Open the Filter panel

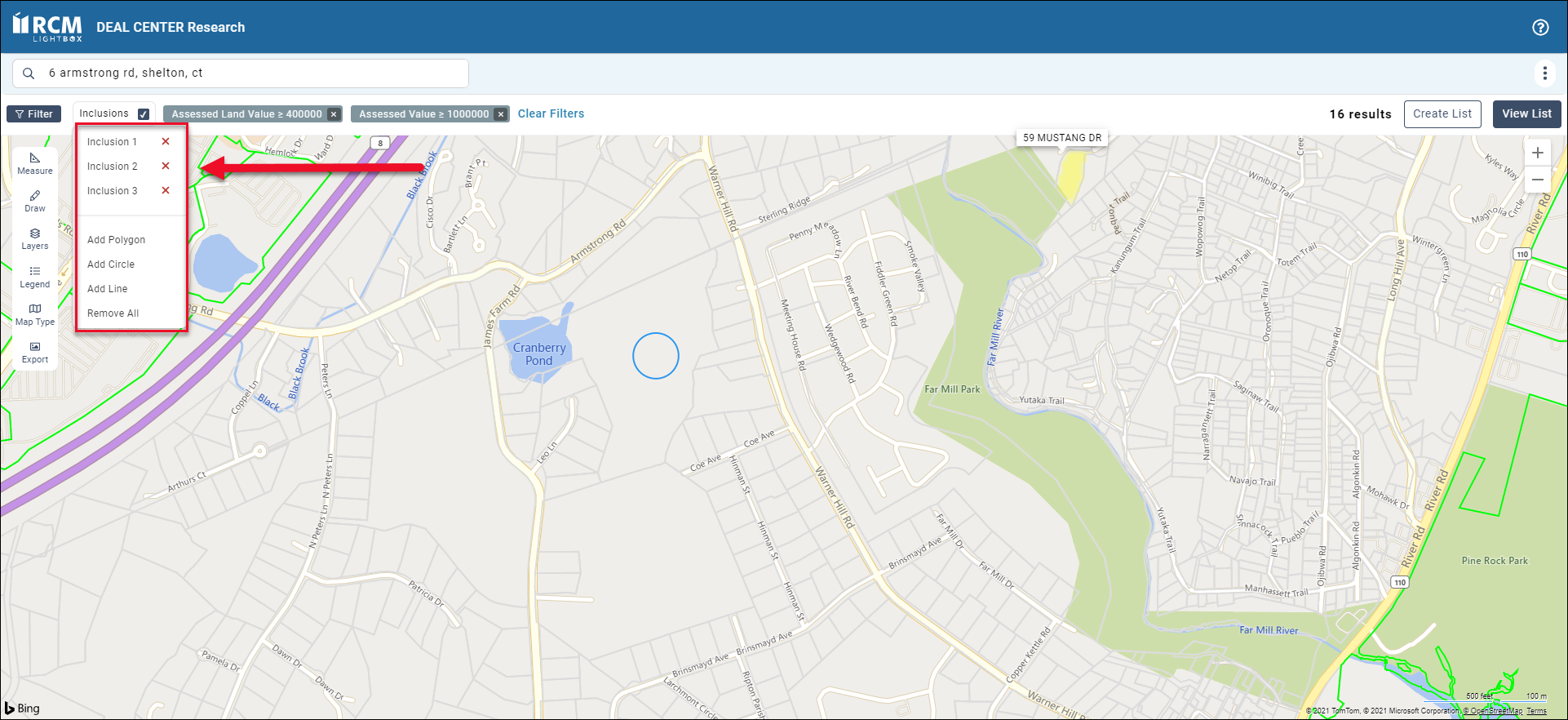point(34,114)
